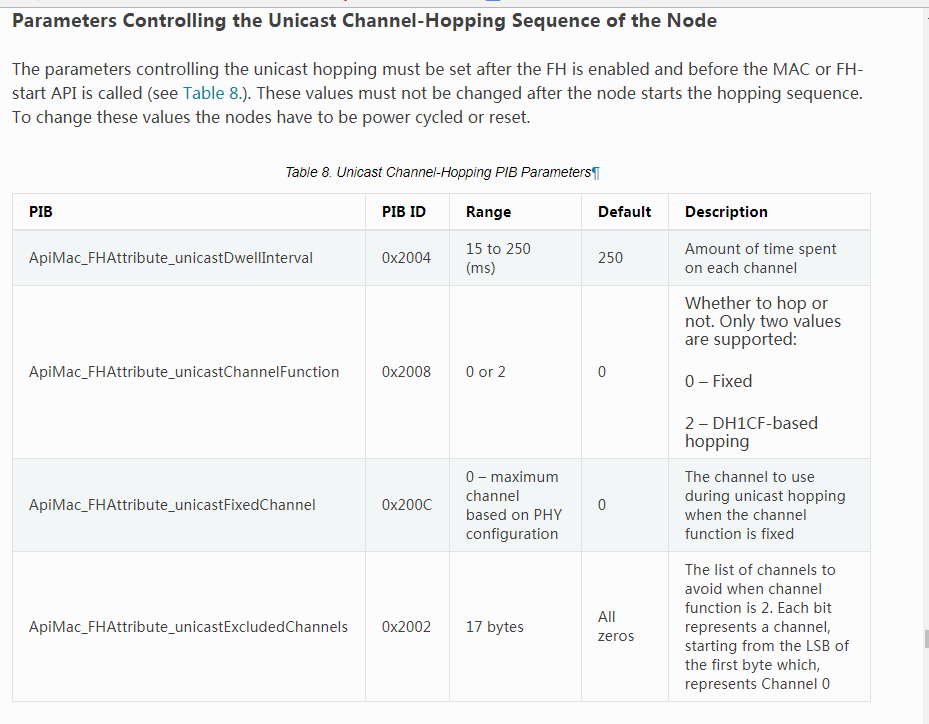Viewport: 929px width, 724px height.
Task: Select ApiMac_FHAttribute_unicastDwellInterval cell
Action: pyautogui.click(x=171, y=258)
